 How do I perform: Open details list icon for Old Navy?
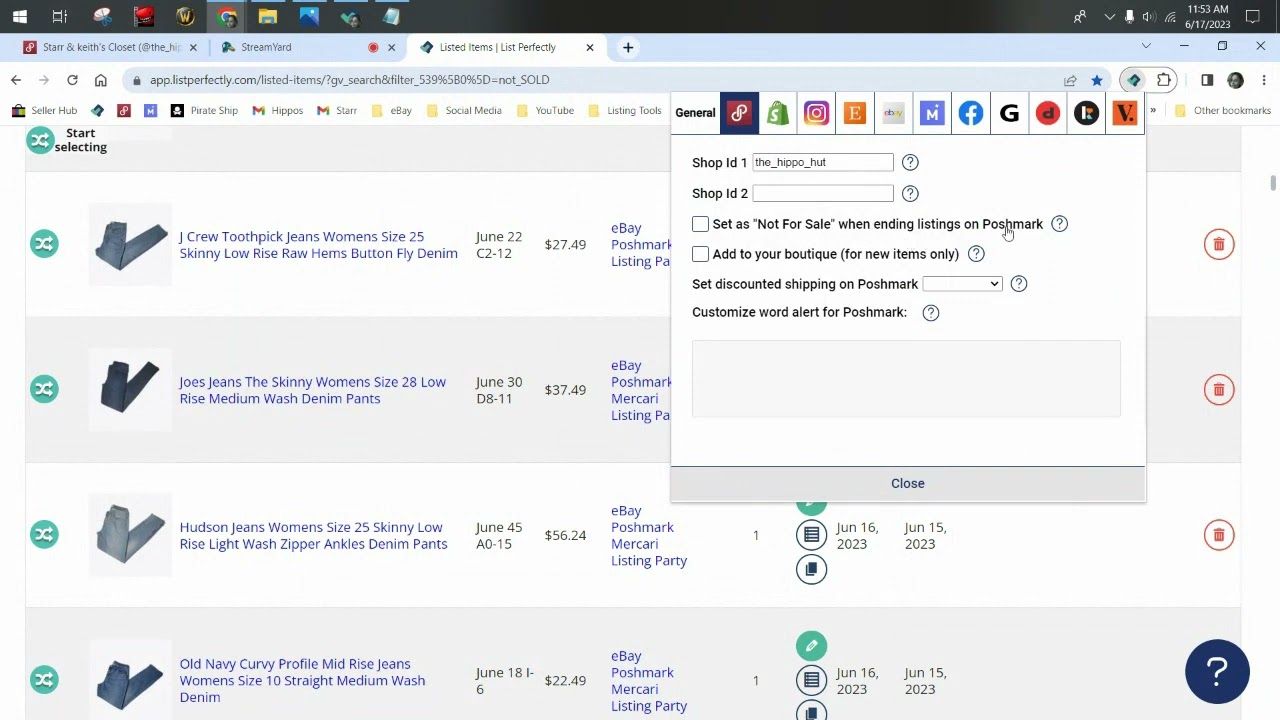811,680
